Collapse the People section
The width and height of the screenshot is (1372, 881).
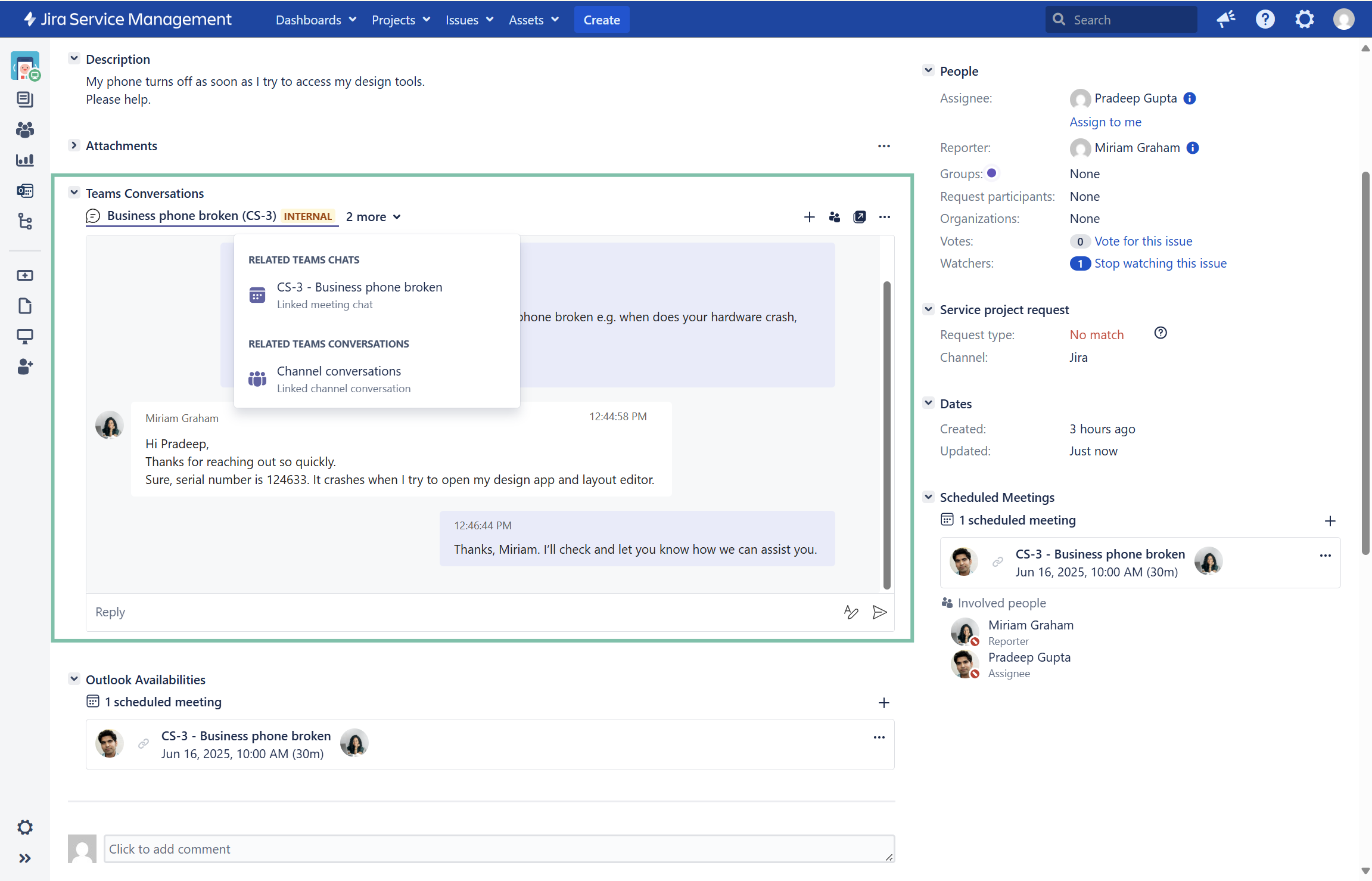[x=928, y=71]
